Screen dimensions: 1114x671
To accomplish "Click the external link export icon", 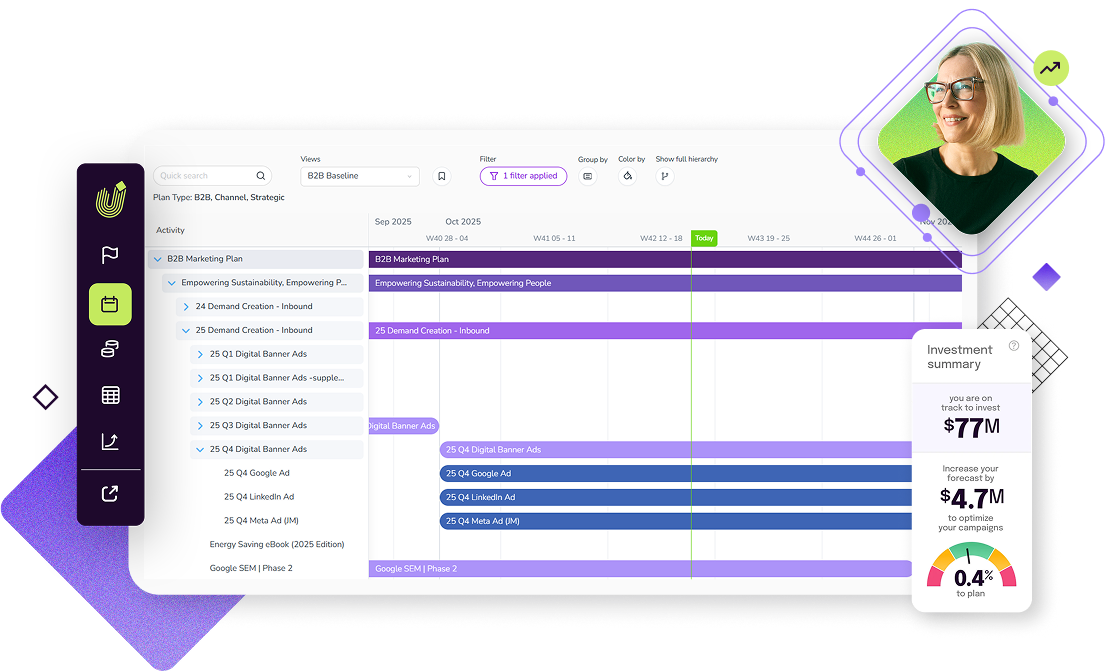I will point(110,493).
